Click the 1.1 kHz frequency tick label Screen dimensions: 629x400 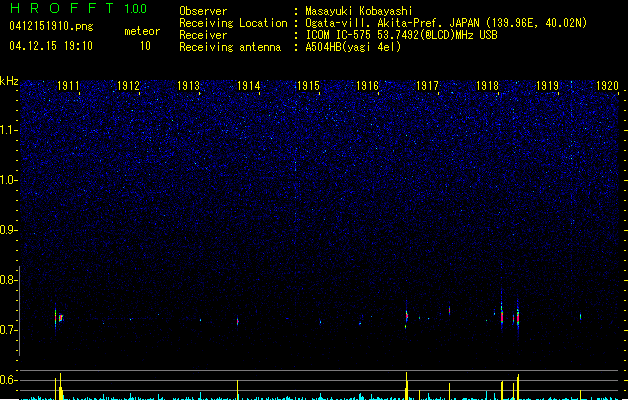click(9, 130)
